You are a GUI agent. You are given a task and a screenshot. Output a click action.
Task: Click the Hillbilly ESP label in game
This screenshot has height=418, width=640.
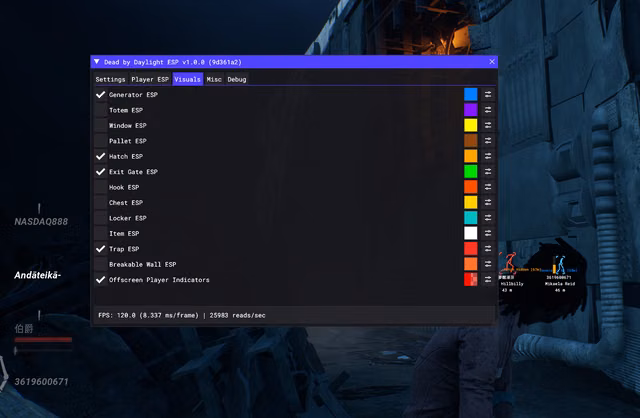click(512, 284)
